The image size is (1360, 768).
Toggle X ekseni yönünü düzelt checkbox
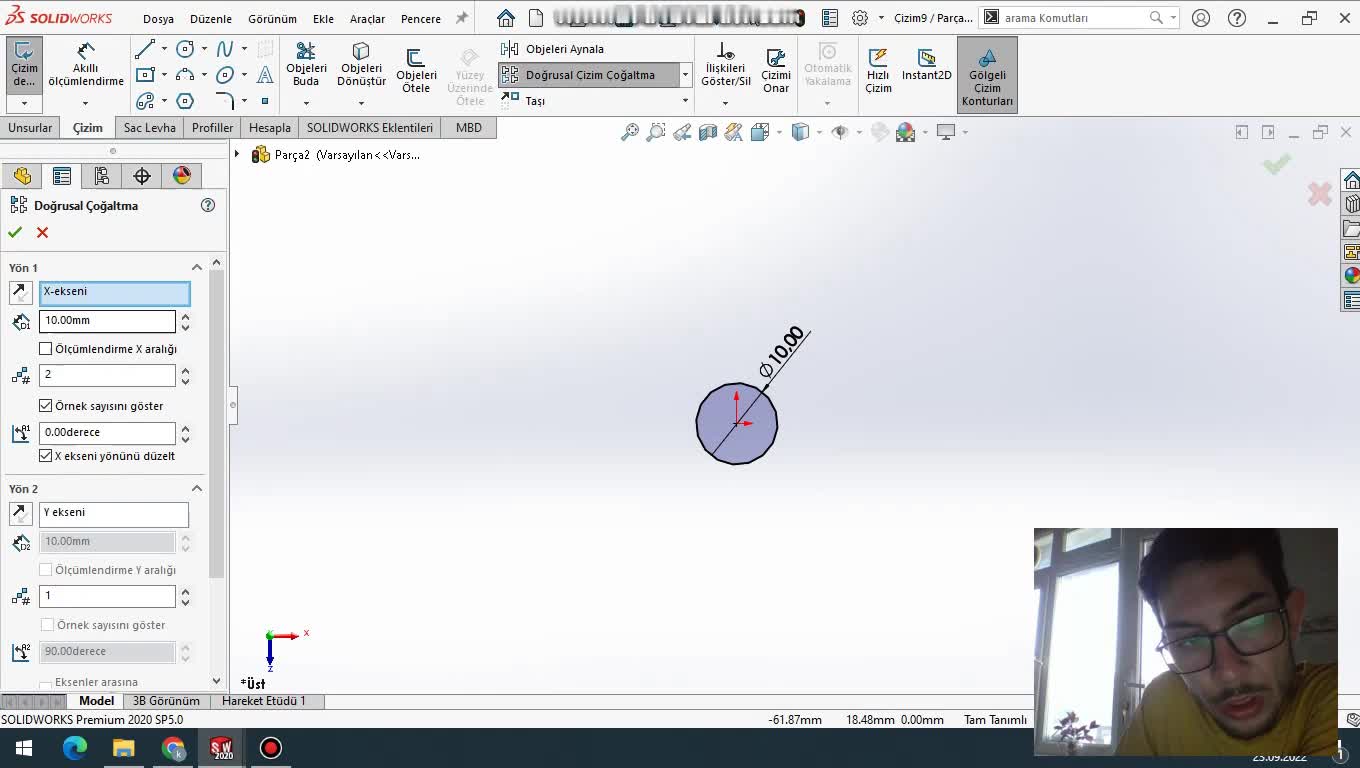[46, 456]
